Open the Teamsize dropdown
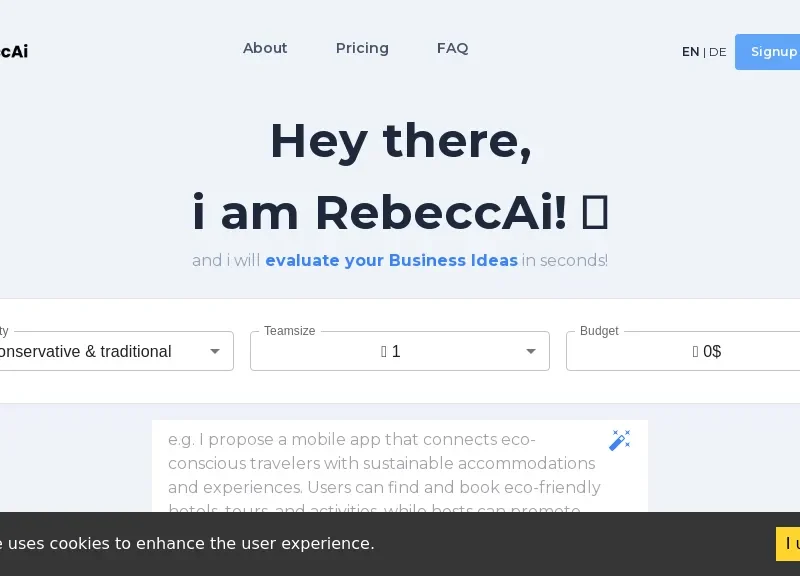Viewport: 800px width, 576px height. (x=400, y=351)
